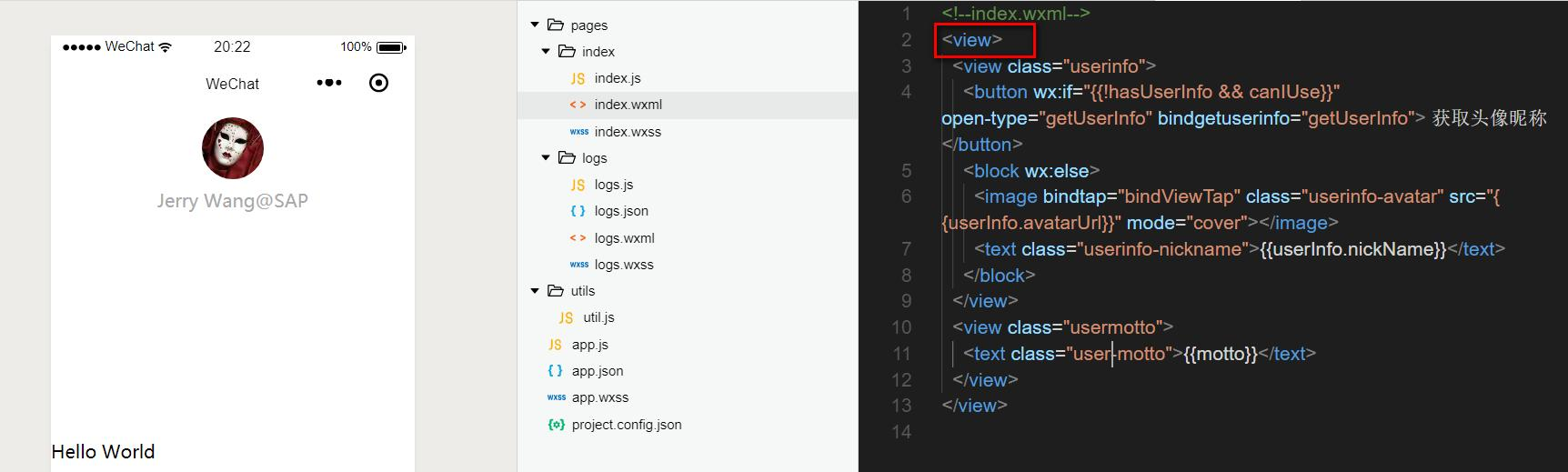Click the Jerry Wang@SAP nickname text
1568x472 pixels.
pos(233,201)
